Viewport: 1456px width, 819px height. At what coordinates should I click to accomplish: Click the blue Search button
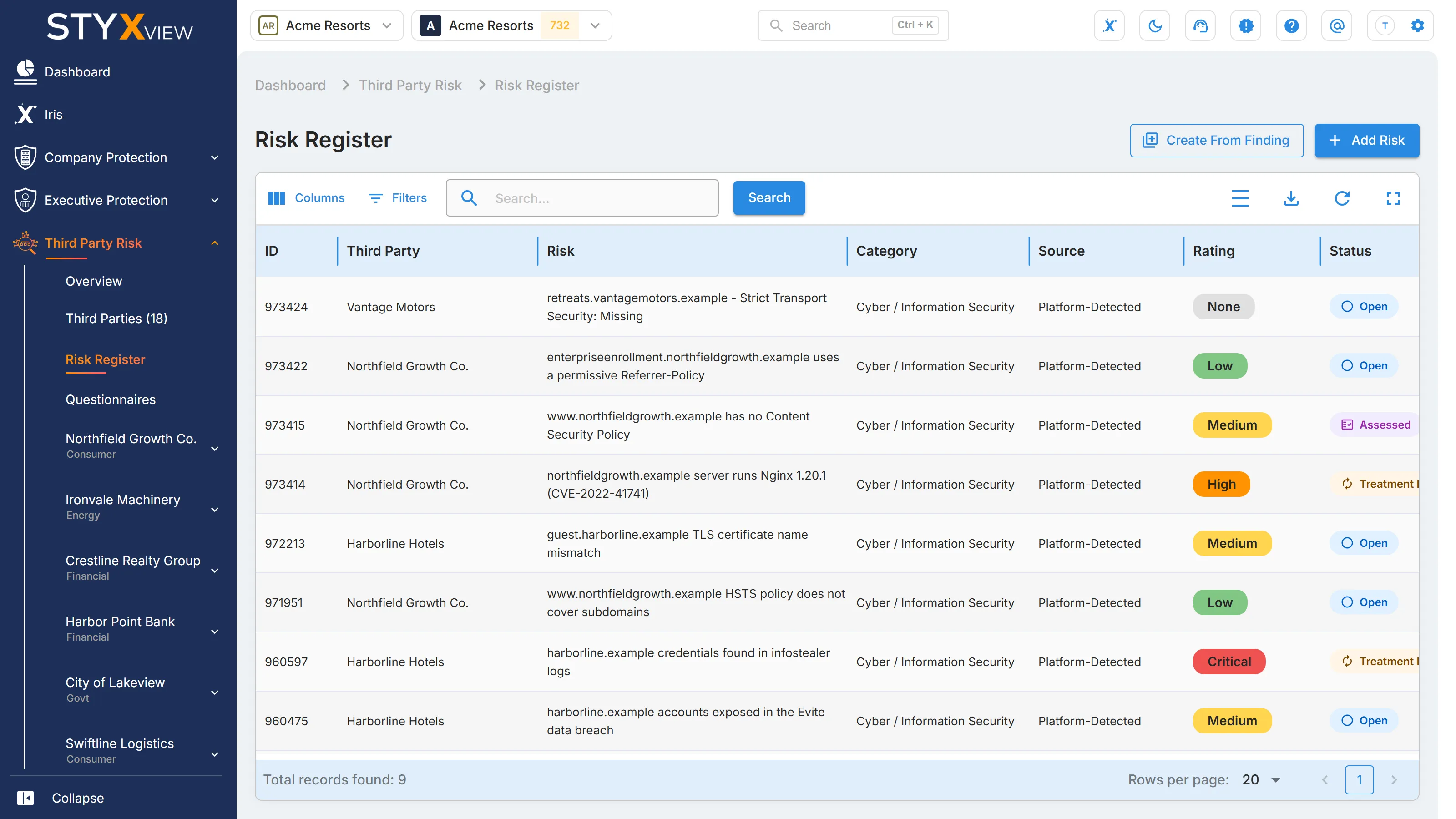point(768,198)
